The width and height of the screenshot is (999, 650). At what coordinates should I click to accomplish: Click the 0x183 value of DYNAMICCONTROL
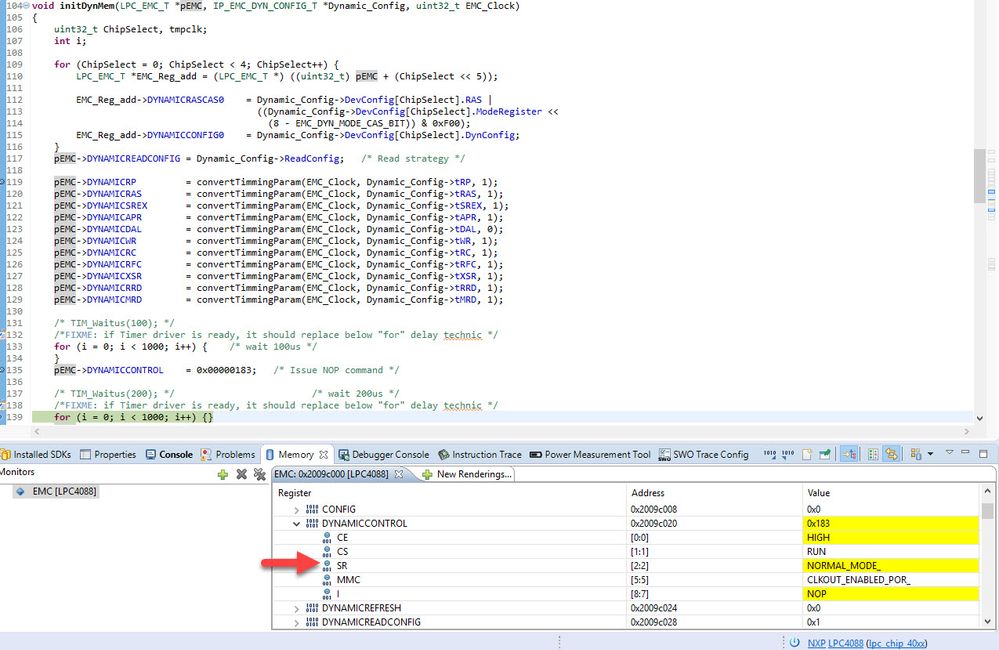click(x=891, y=523)
